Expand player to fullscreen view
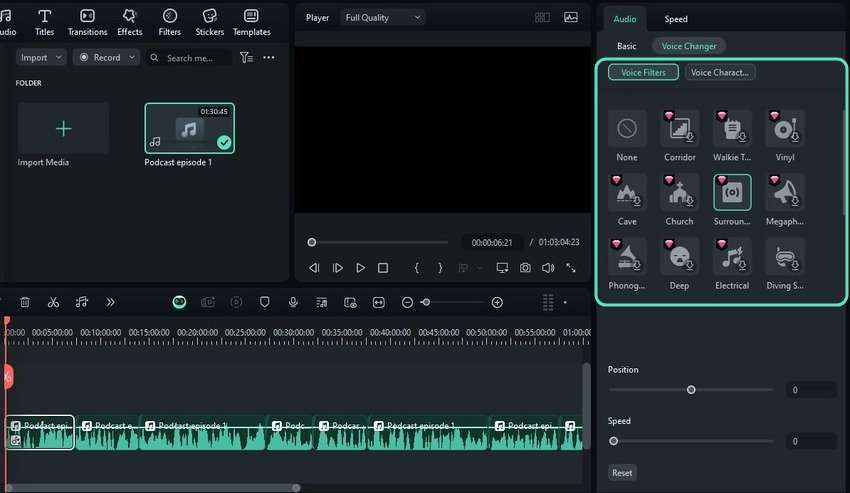The image size is (850, 493). point(571,268)
